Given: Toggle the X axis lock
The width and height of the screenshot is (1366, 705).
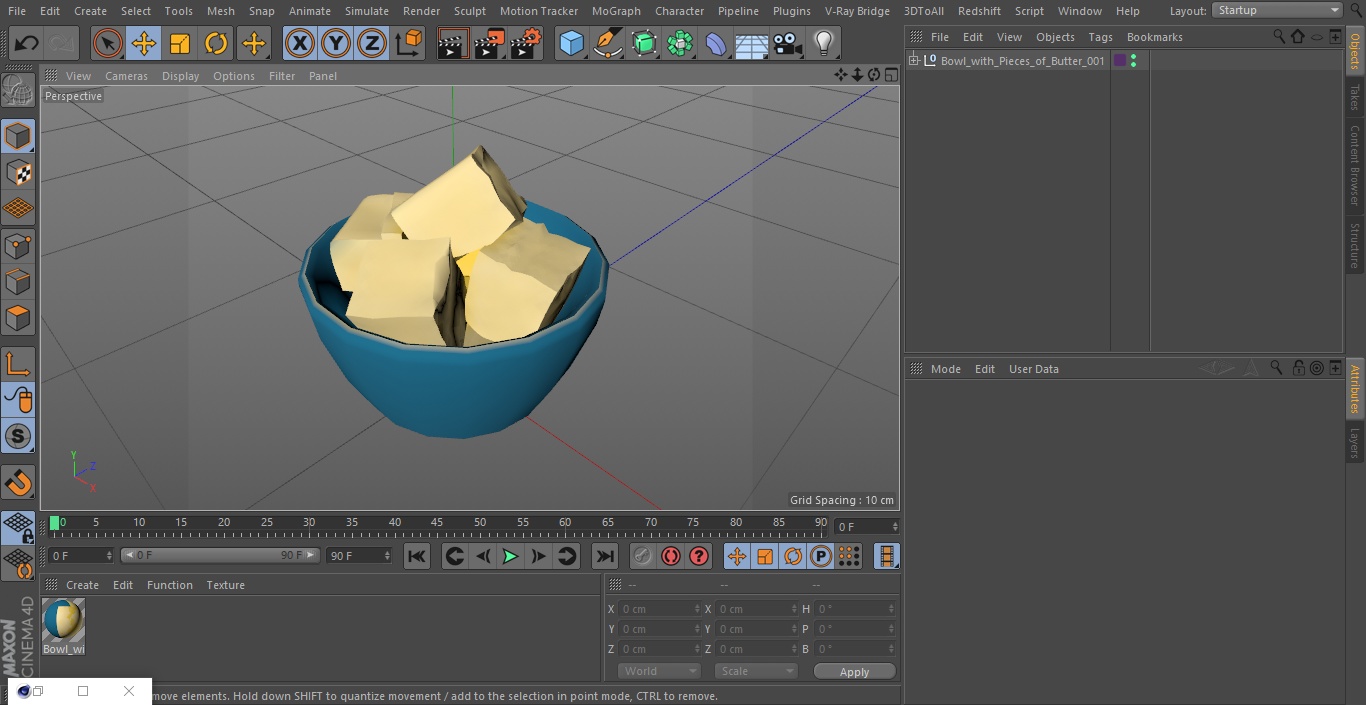Looking at the screenshot, I should (x=300, y=44).
